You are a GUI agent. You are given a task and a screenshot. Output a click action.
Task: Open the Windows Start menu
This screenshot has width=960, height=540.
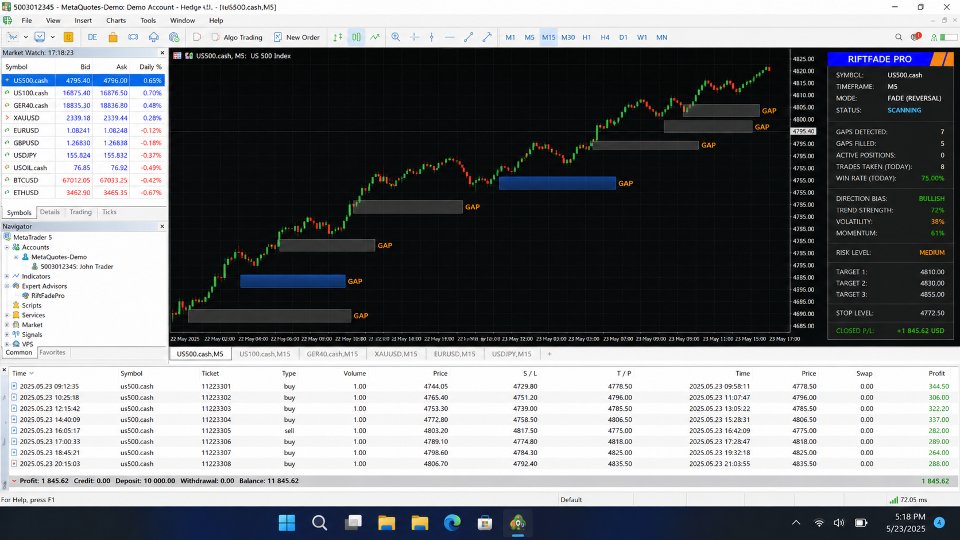point(287,523)
